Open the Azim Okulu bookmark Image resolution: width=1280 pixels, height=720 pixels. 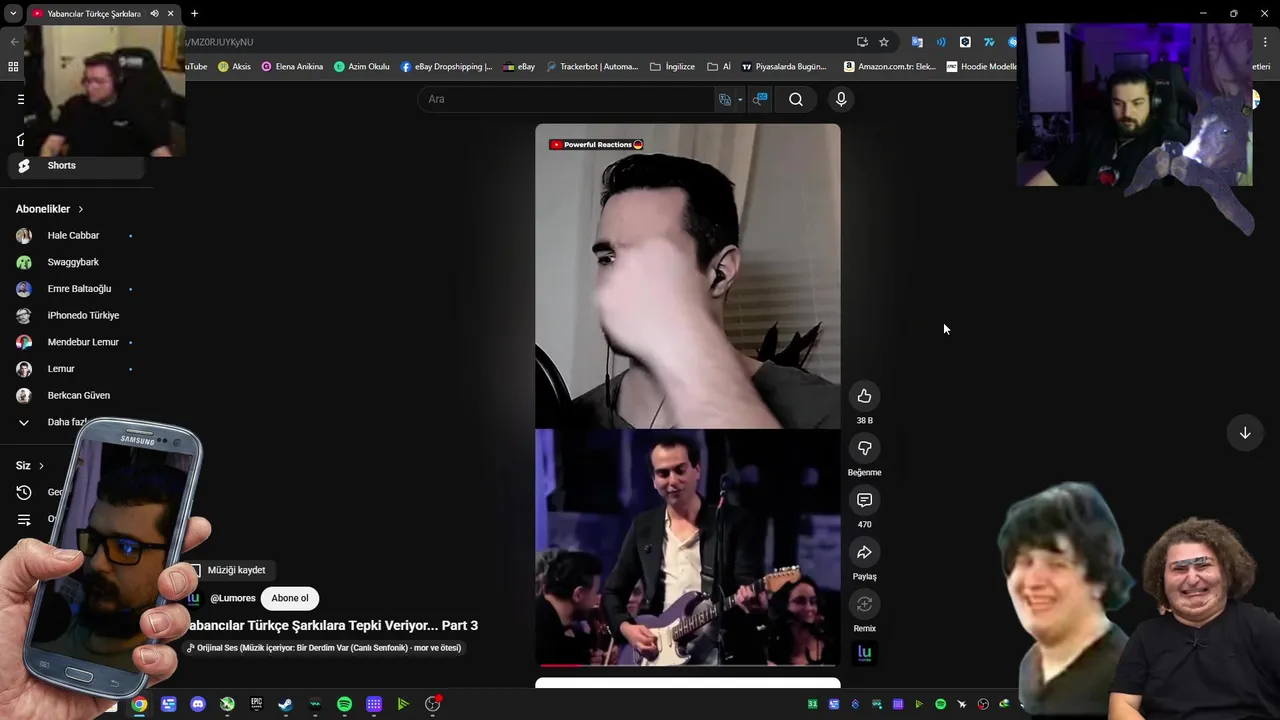[362, 67]
